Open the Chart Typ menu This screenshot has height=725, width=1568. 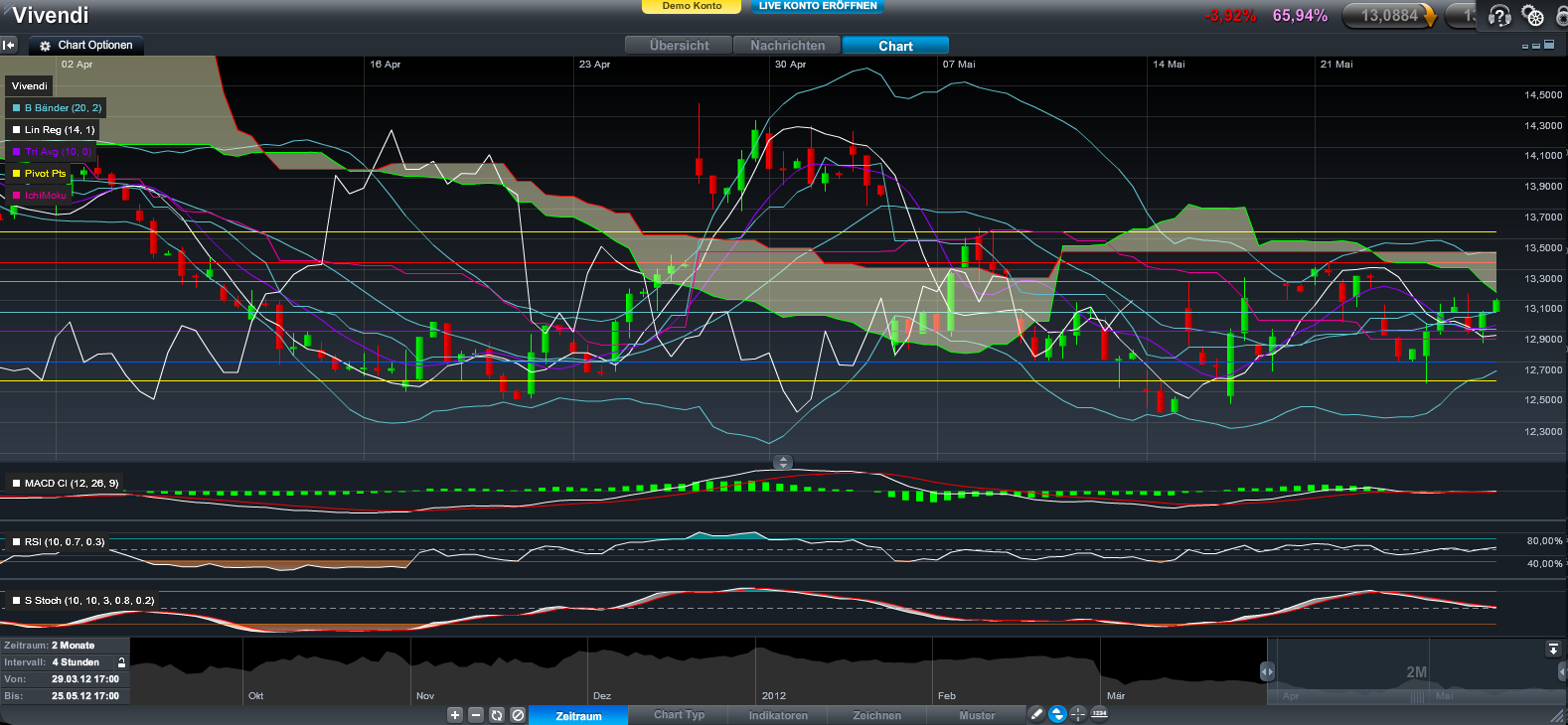click(679, 715)
